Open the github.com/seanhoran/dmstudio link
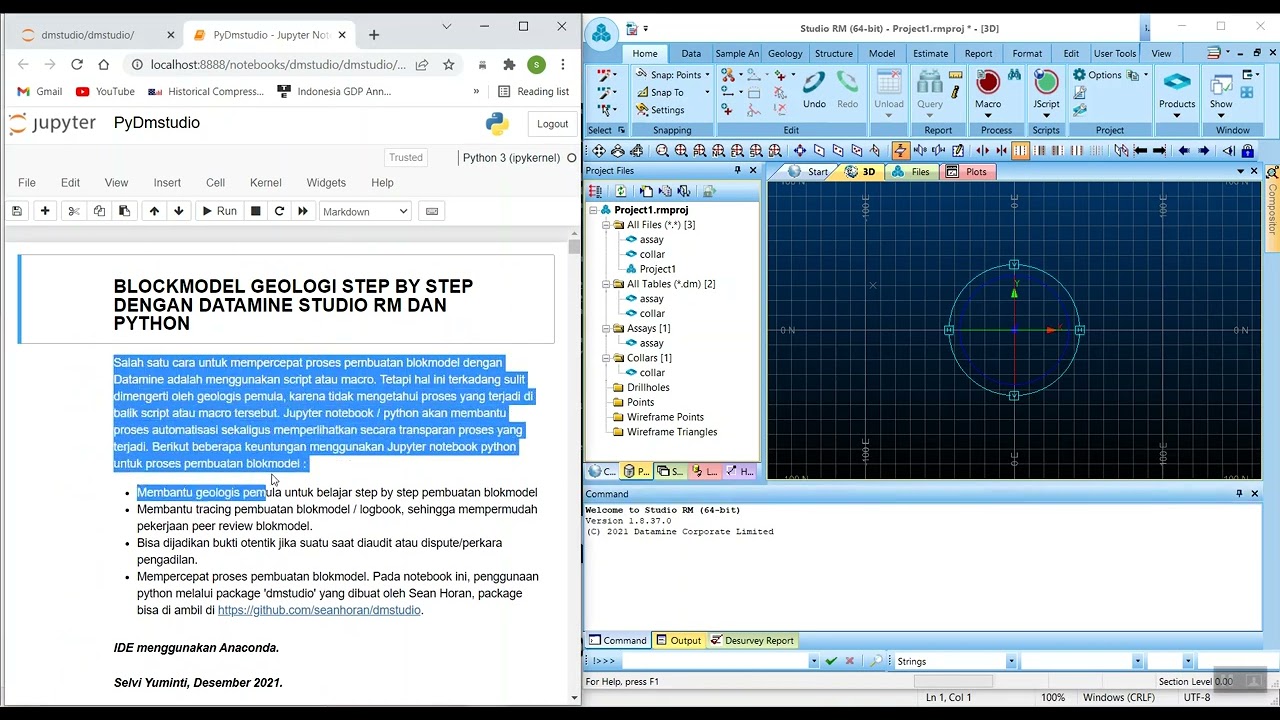This screenshot has height=720, width=1280. click(x=320, y=610)
